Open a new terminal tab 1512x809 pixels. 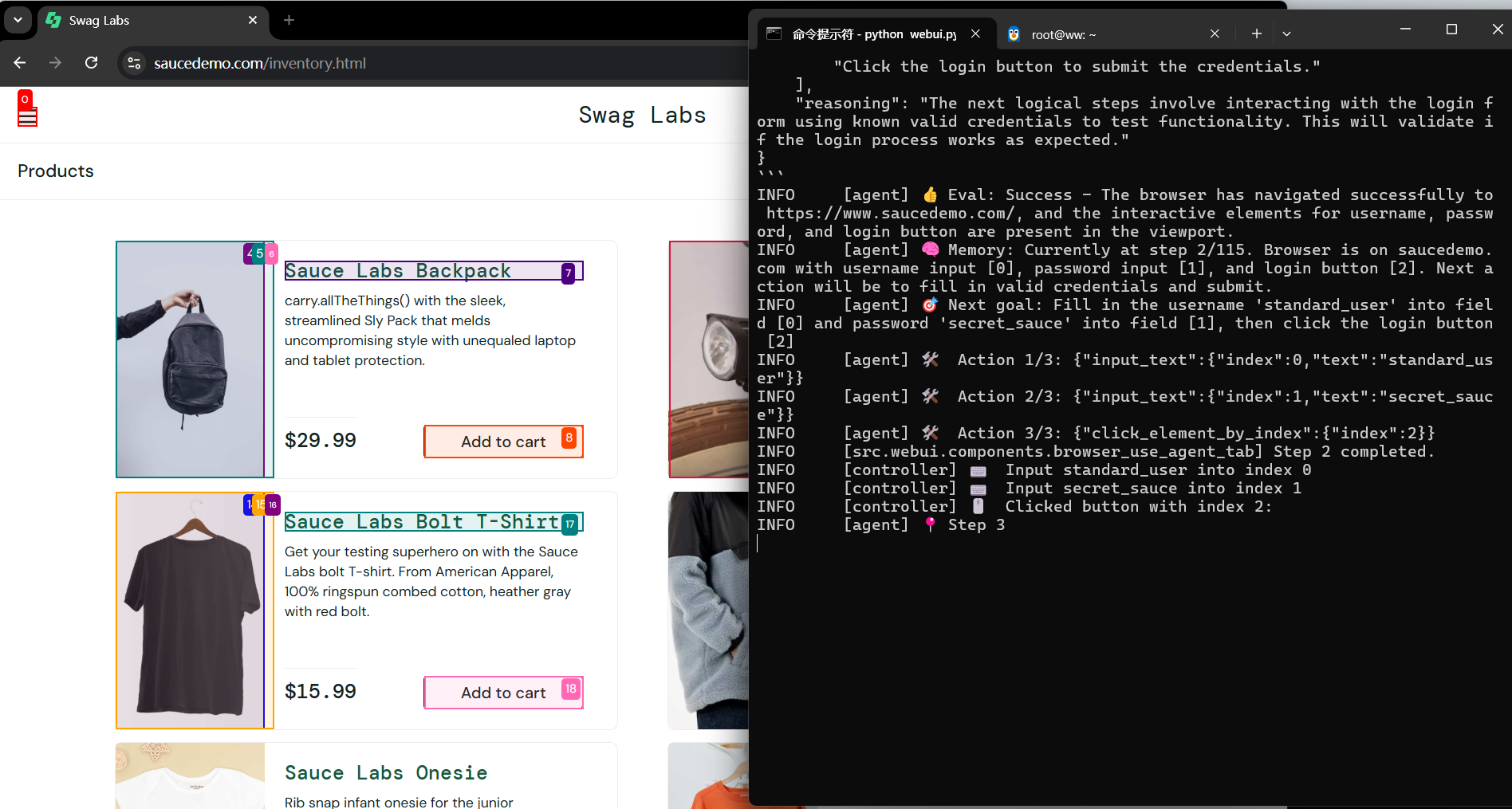click(1256, 33)
